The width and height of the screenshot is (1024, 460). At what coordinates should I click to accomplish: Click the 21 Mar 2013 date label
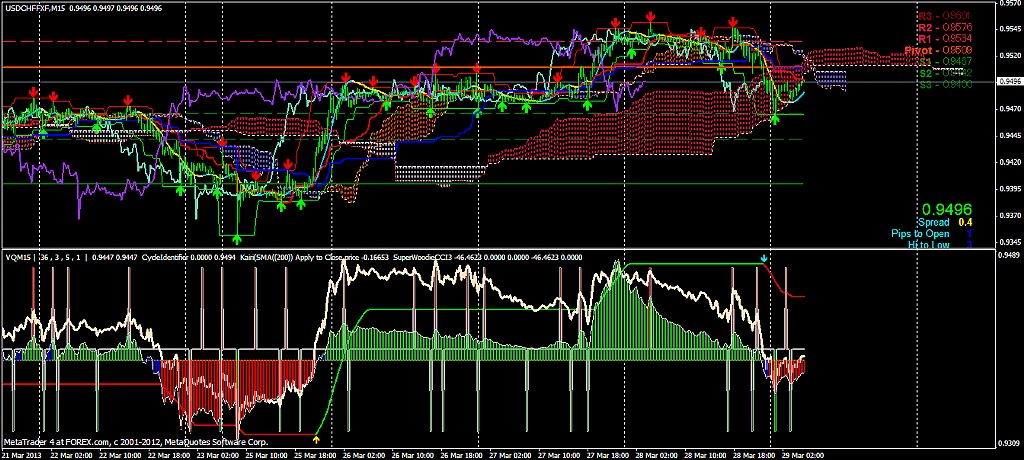pos(20,454)
